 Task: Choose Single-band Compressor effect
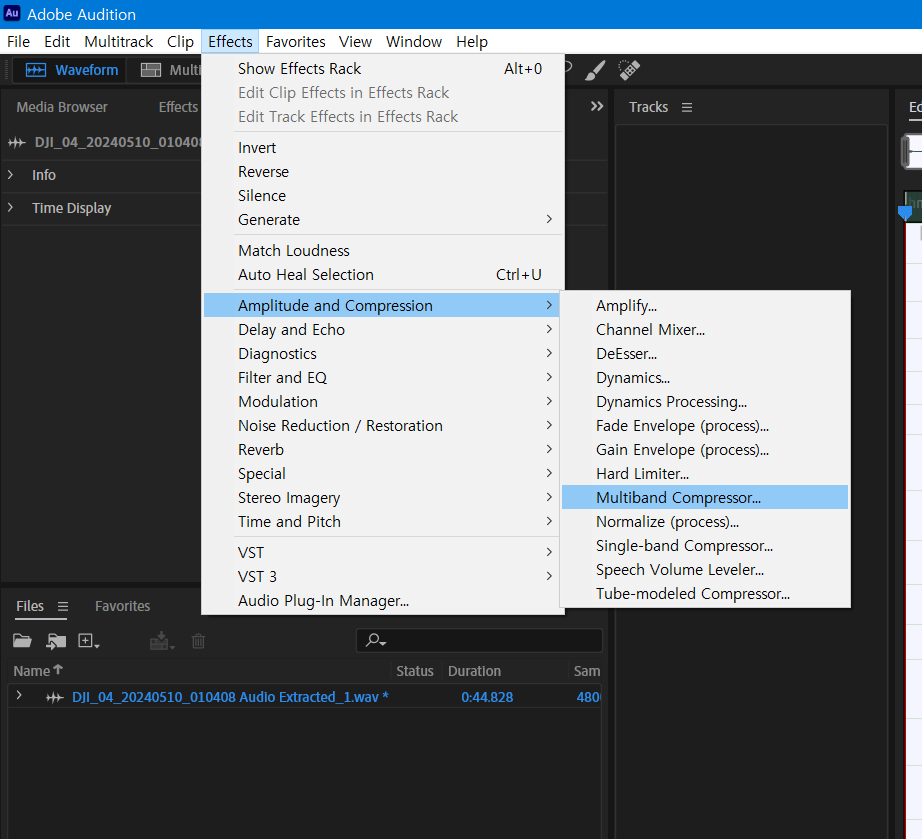[705, 546]
